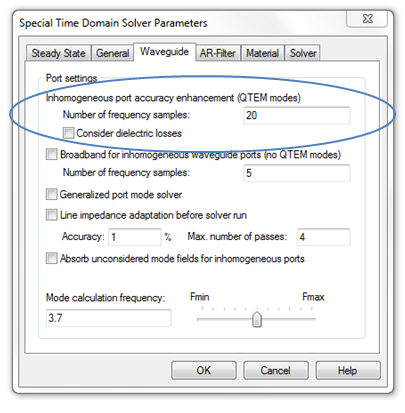Open the Material tab
Image resolution: width=405 pixels, height=413 pixels.
(263, 53)
